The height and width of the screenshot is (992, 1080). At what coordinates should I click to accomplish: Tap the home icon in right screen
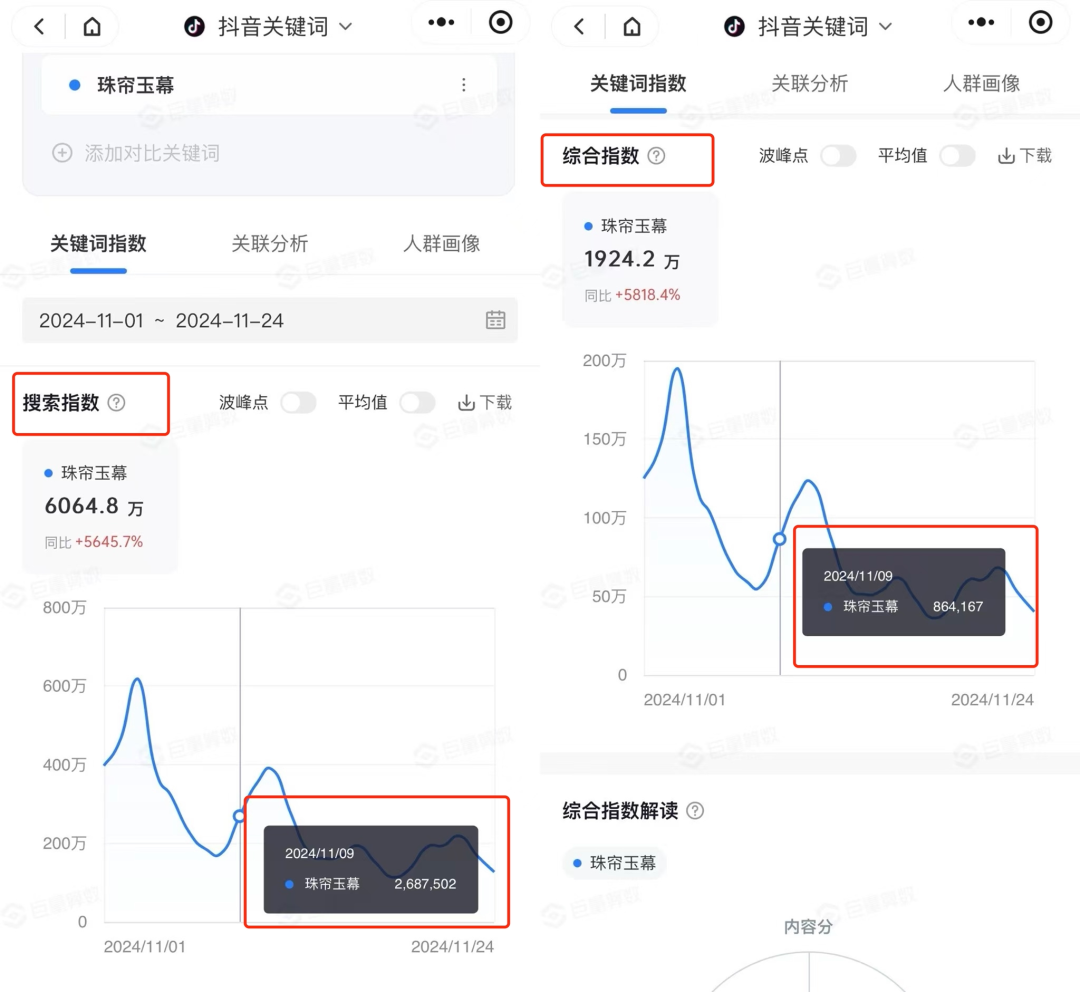(632, 27)
